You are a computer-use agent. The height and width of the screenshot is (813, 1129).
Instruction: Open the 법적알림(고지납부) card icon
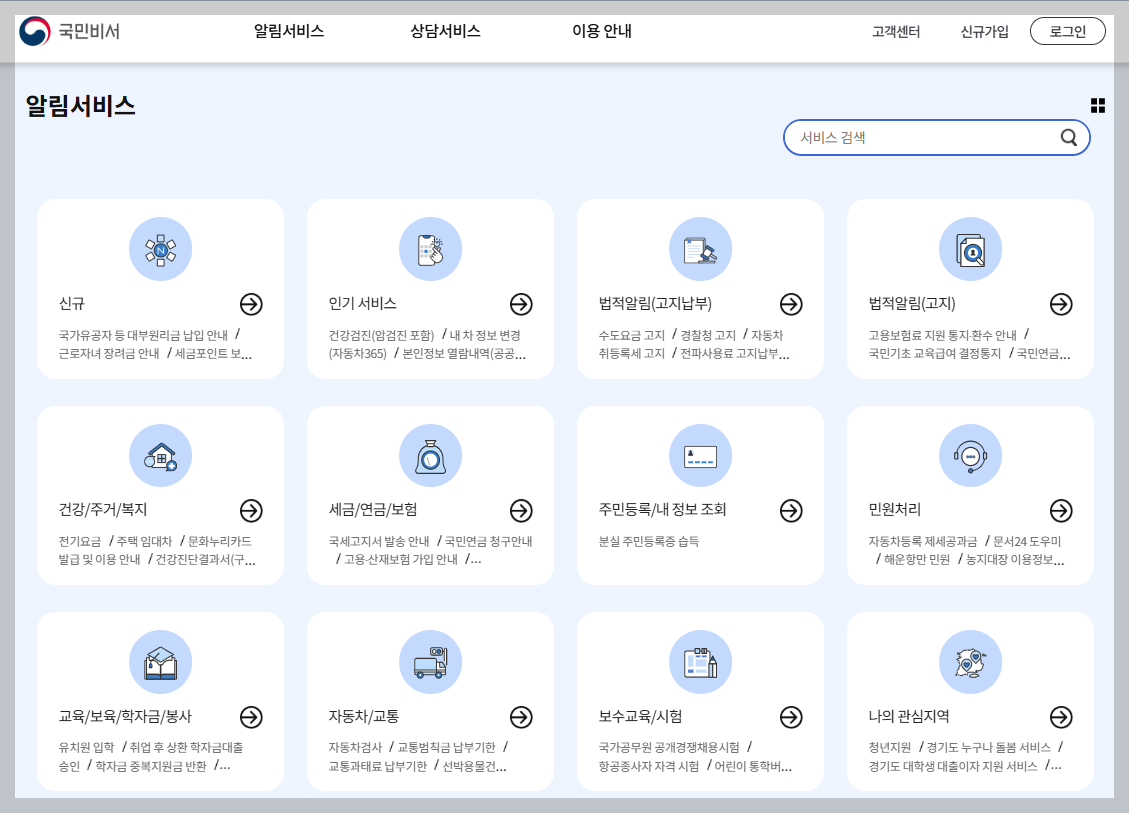point(700,249)
